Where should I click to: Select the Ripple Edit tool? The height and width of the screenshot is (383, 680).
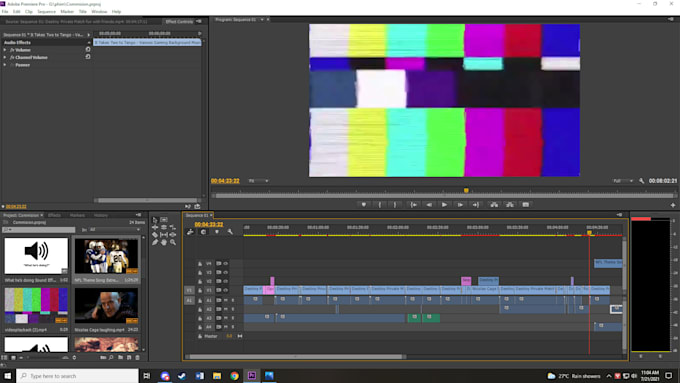pyautogui.click(x=155, y=227)
